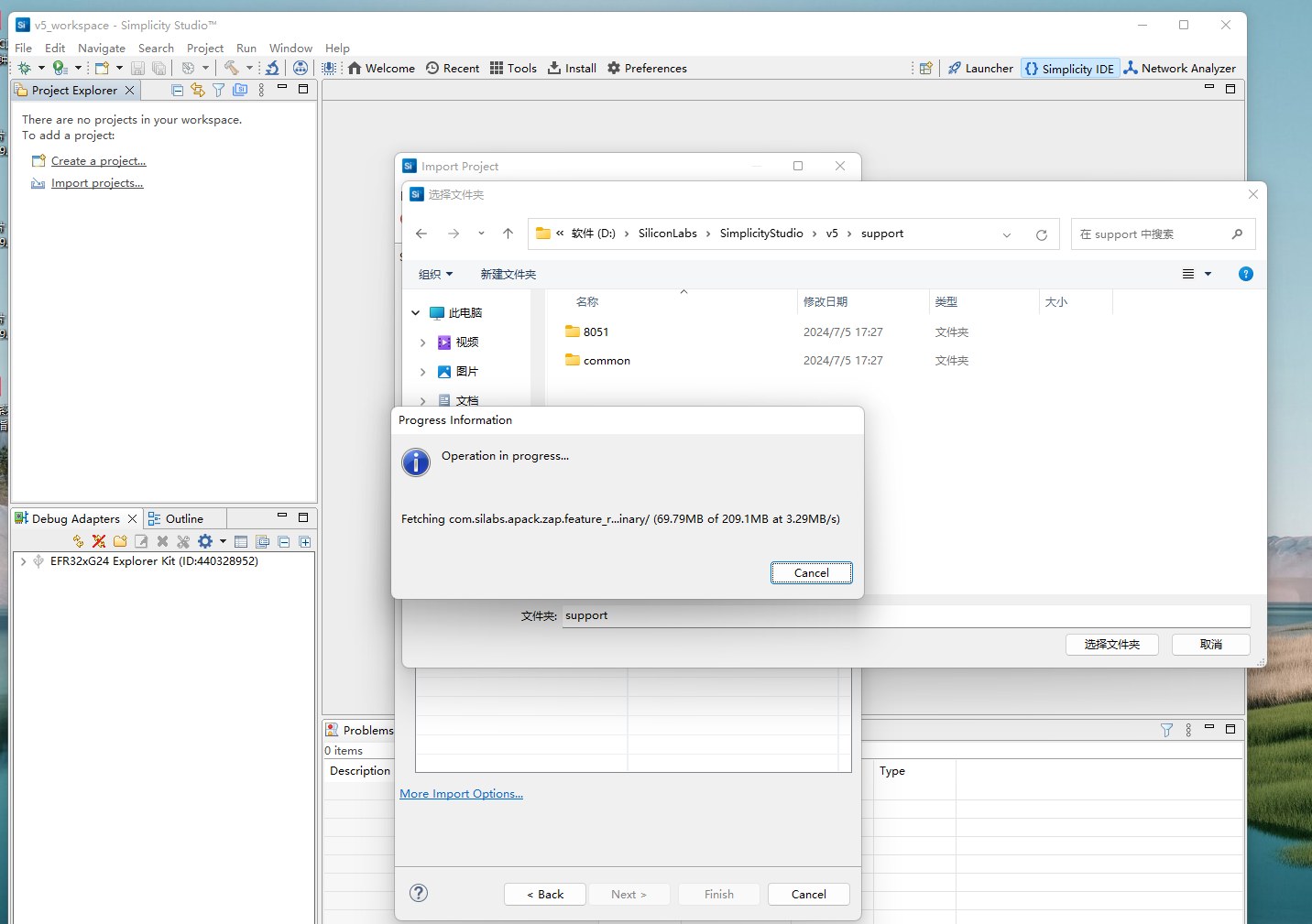Expand the EFR32xG24 Explorer Kit tree node

coord(23,561)
